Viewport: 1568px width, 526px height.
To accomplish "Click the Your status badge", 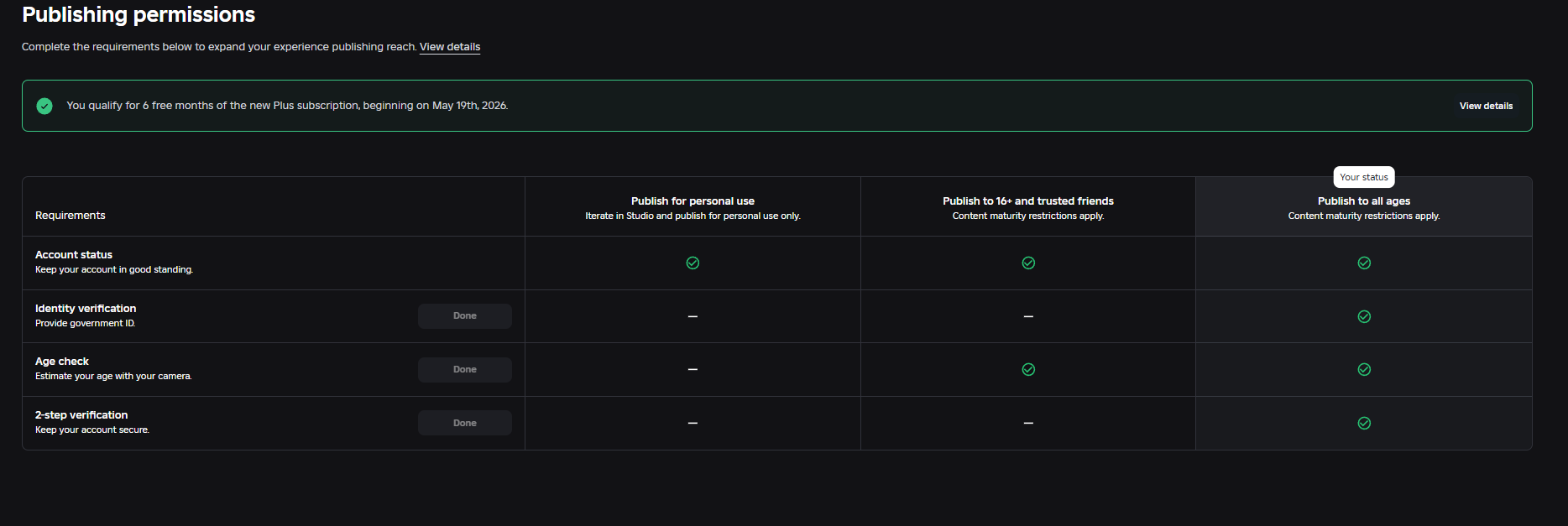I will point(1364,177).
